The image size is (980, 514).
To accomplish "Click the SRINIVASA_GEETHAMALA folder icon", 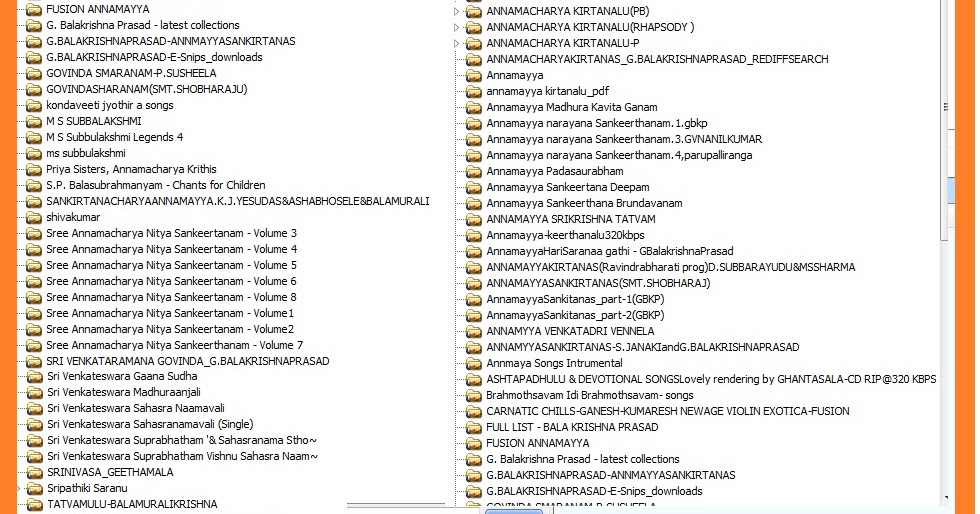I will 35,473.
